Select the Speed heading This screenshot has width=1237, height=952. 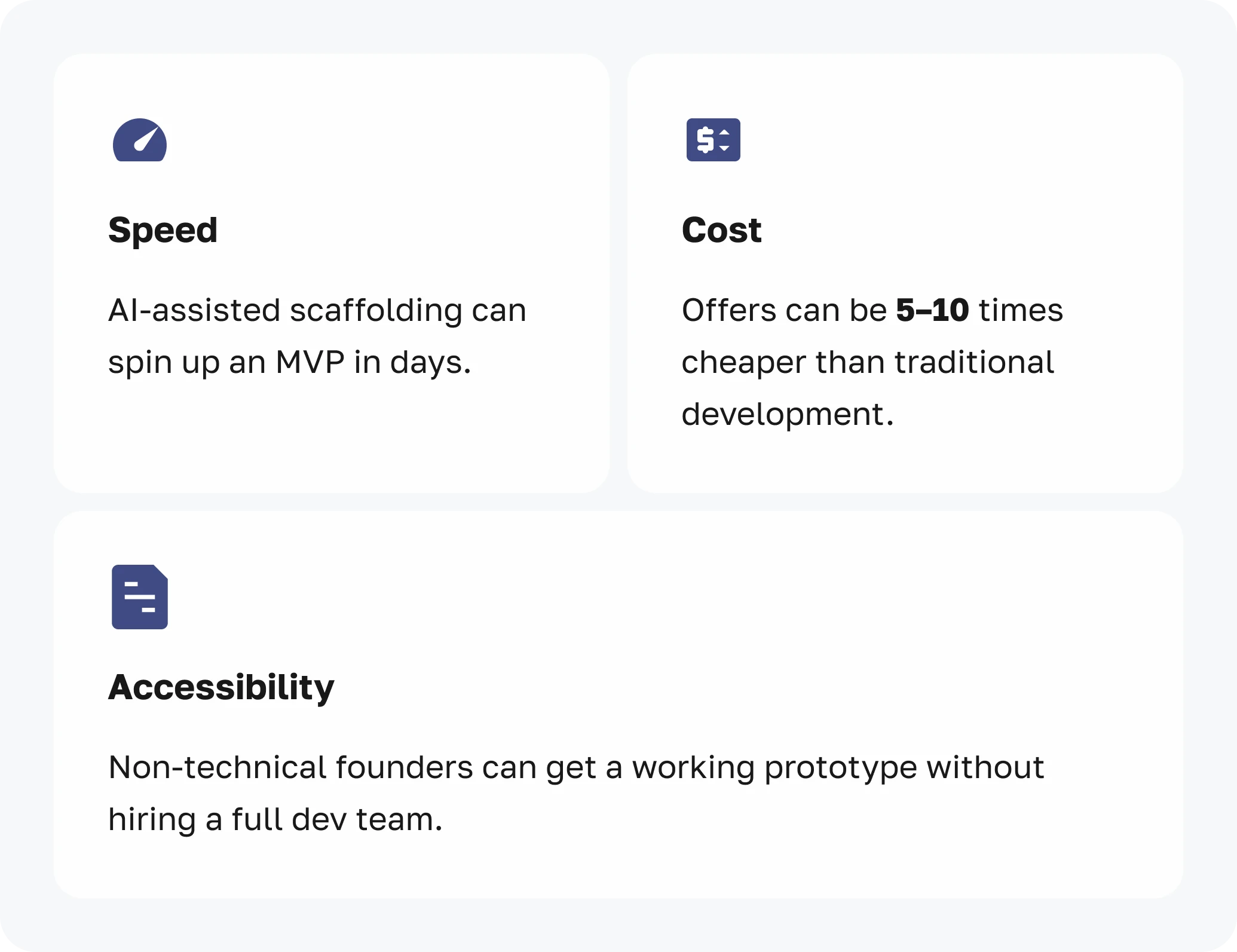163,230
